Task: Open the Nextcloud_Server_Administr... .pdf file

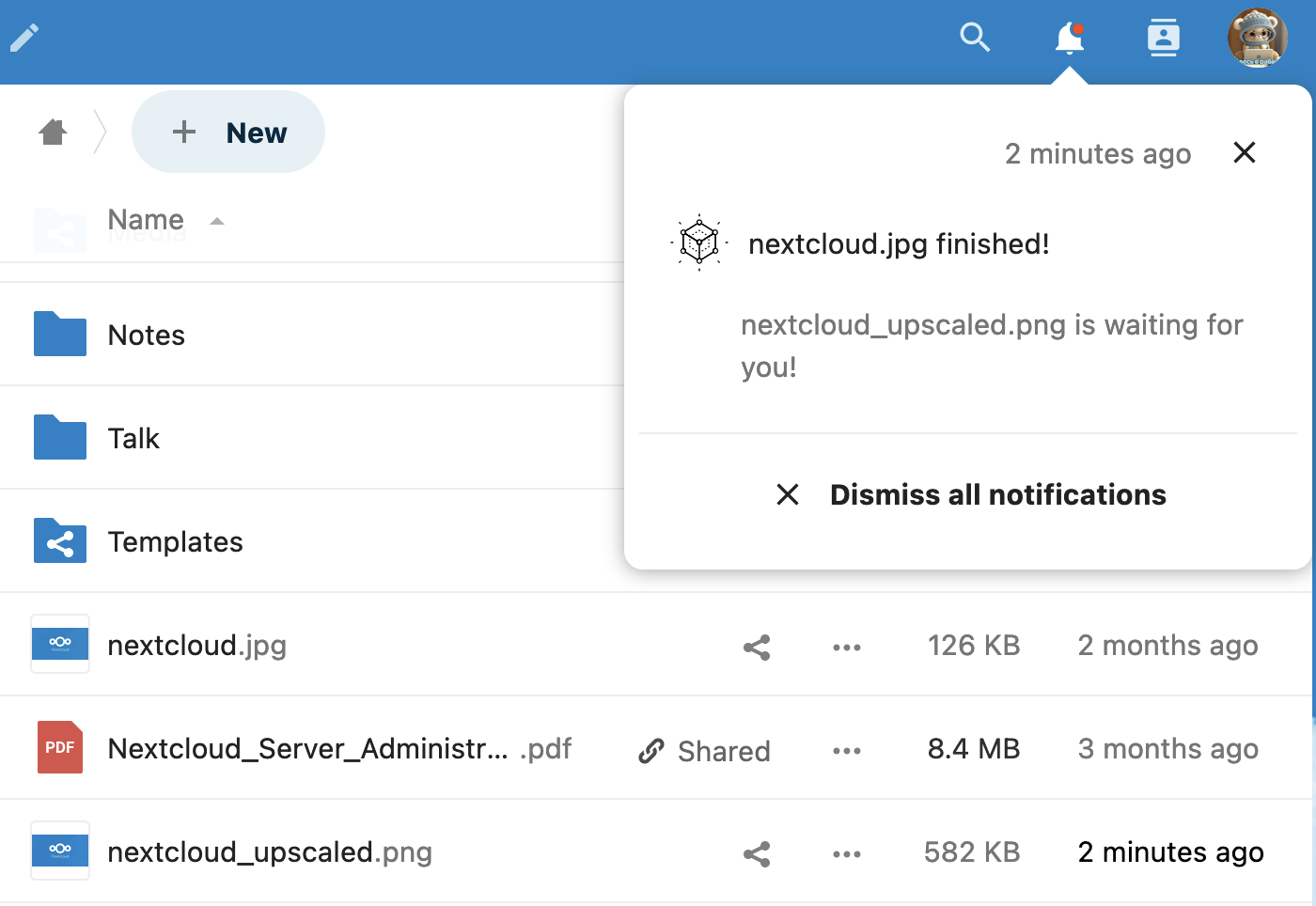Action: 339,749
